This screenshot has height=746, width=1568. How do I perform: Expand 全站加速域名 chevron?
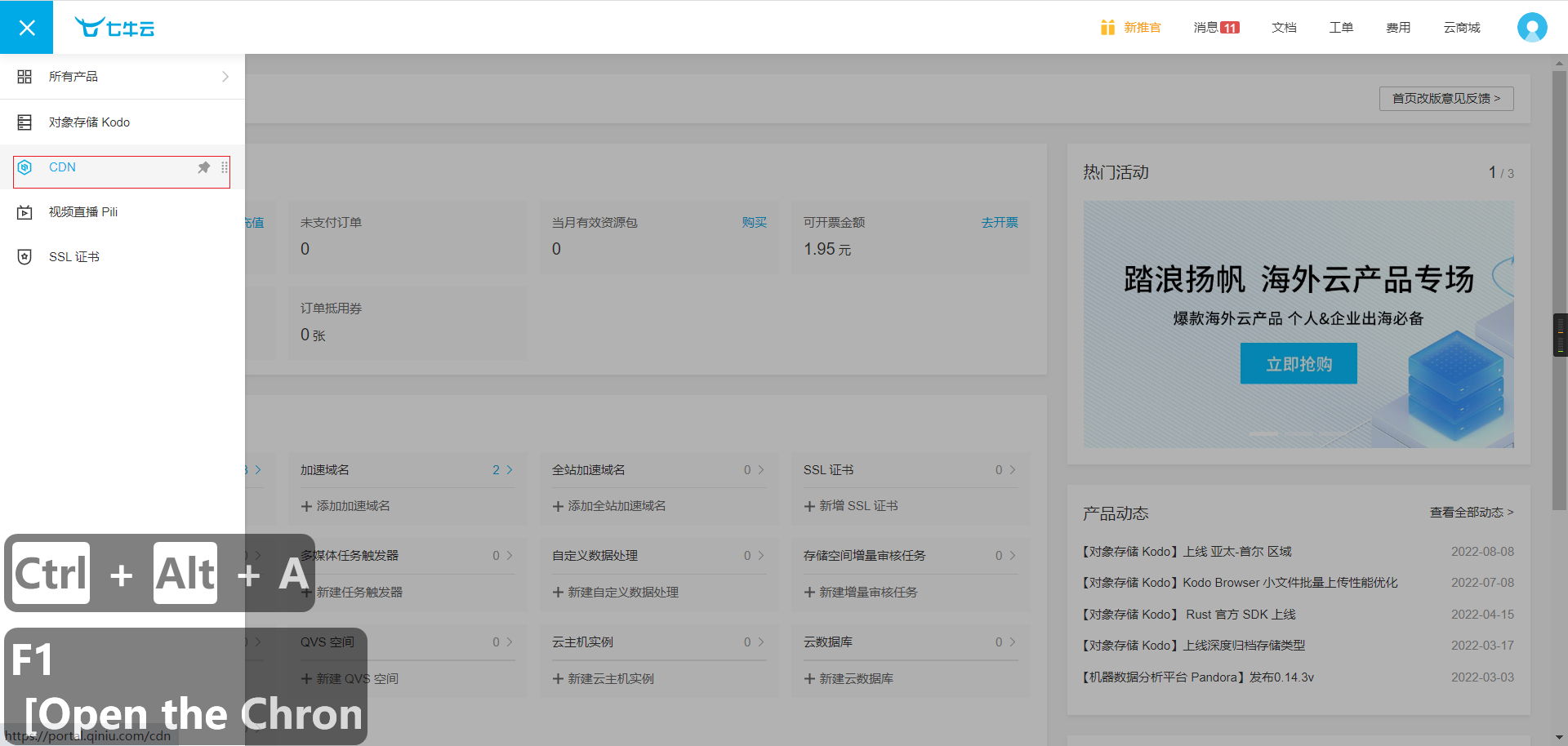(x=761, y=470)
